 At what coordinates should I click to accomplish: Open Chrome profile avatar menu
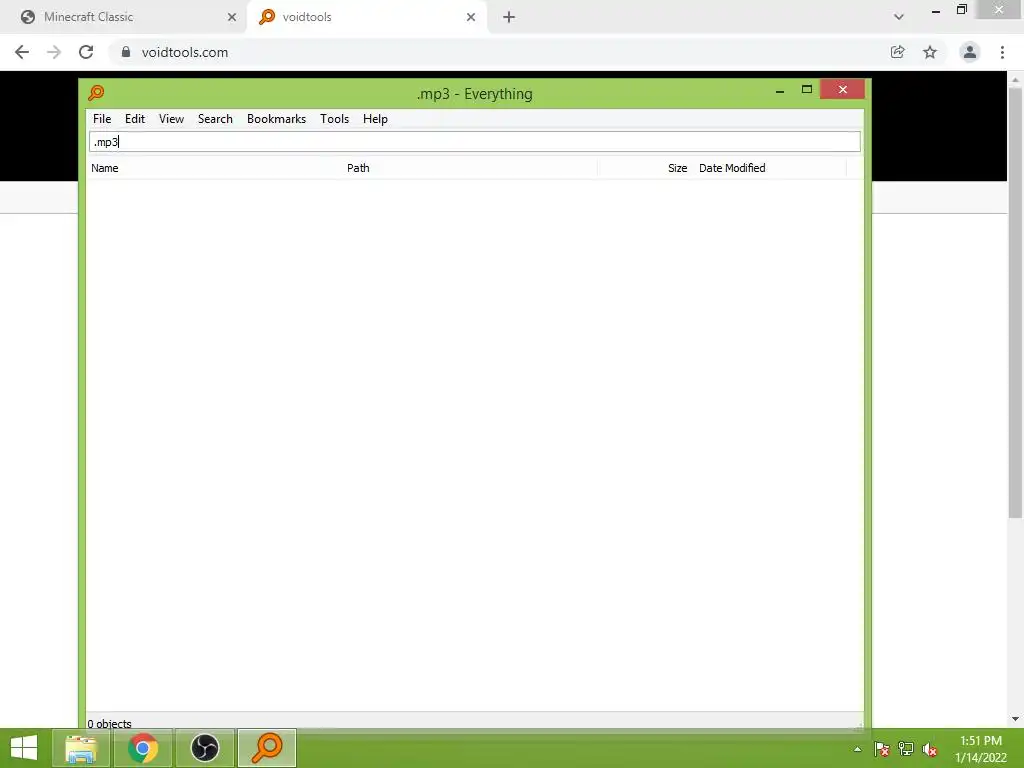(x=970, y=52)
